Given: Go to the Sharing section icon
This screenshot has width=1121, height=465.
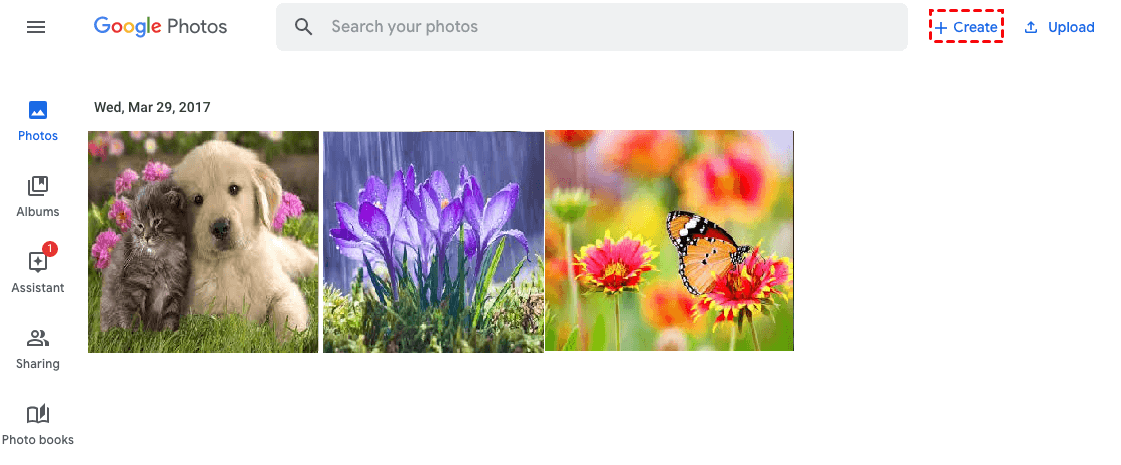Looking at the screenshot, I should 38,338.
